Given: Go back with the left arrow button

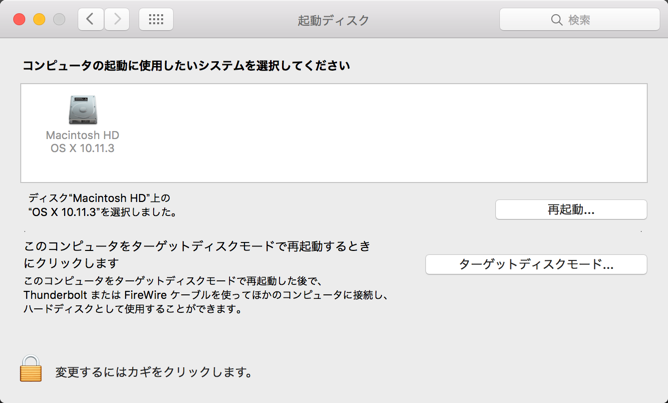Looking at the screenshot, I should click(90, 19).
